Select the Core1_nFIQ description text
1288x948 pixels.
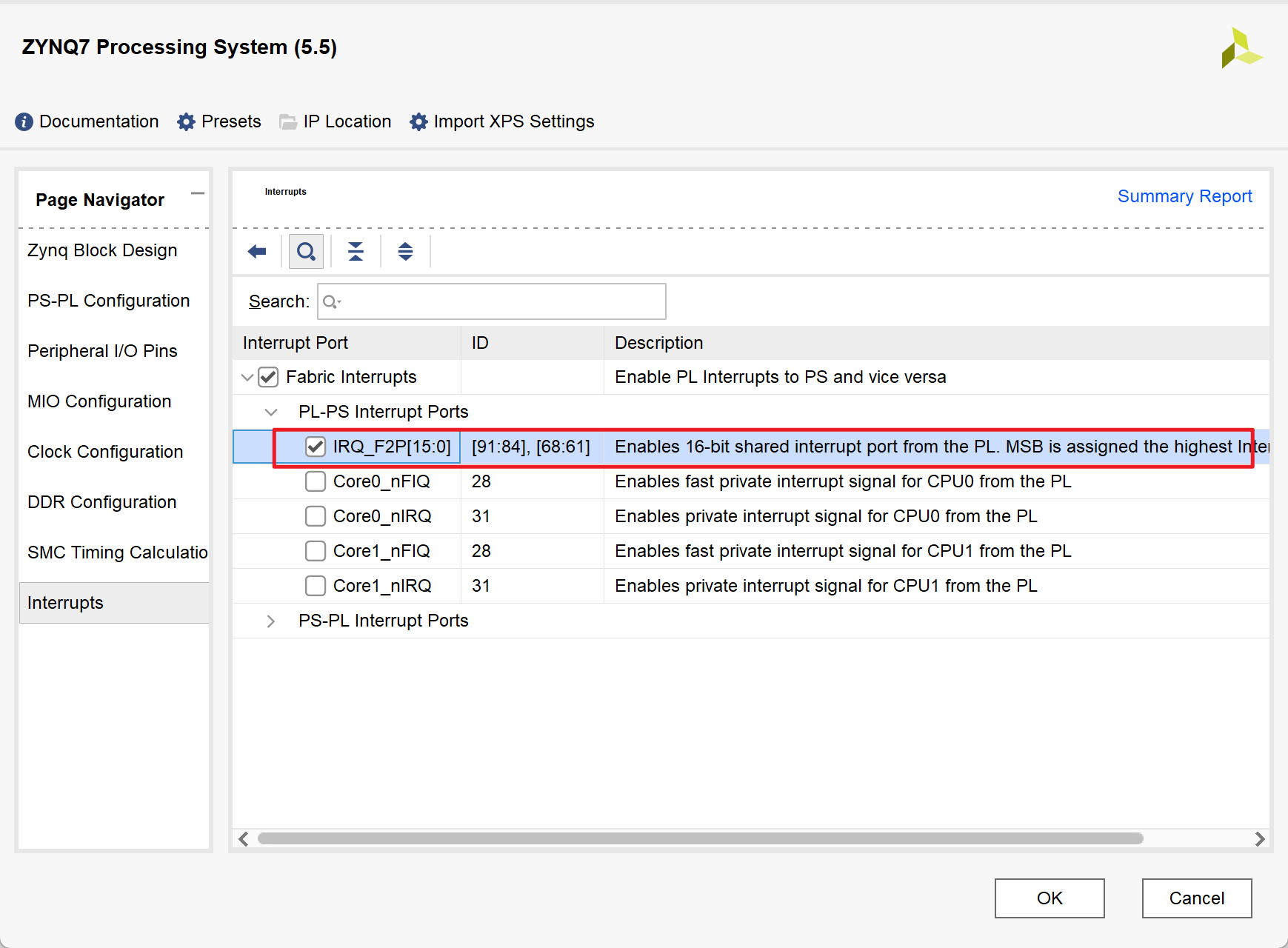[x=843, y=551]
